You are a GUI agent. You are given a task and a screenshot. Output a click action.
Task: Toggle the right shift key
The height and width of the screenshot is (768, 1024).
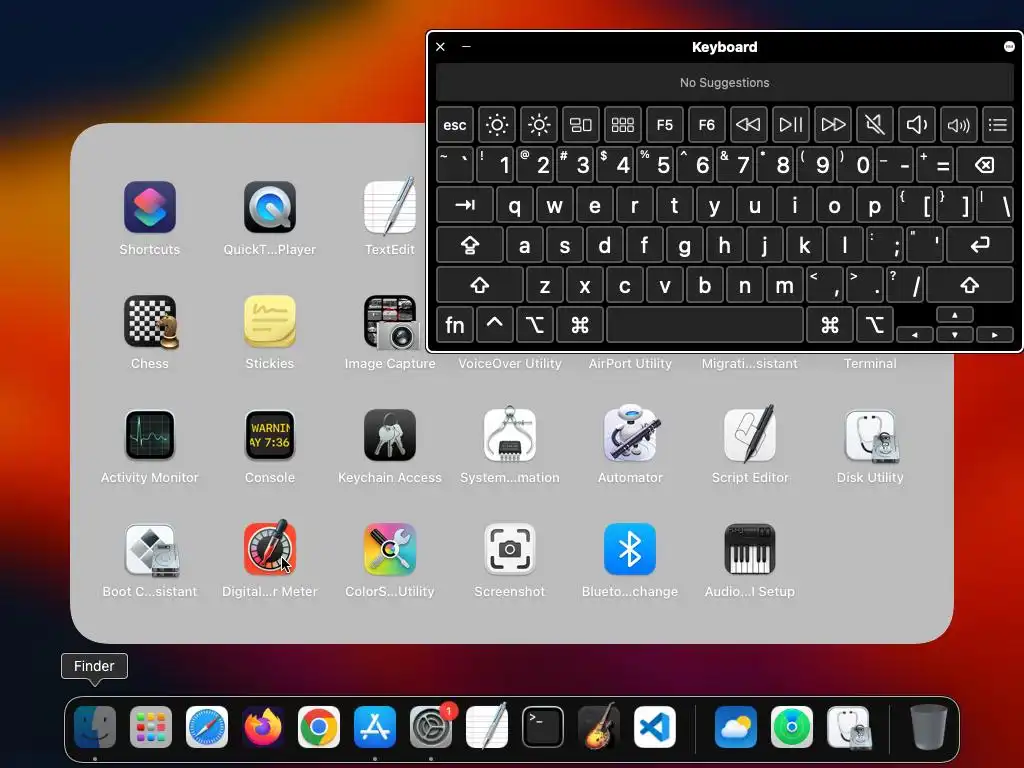click(x=970, y=285)
